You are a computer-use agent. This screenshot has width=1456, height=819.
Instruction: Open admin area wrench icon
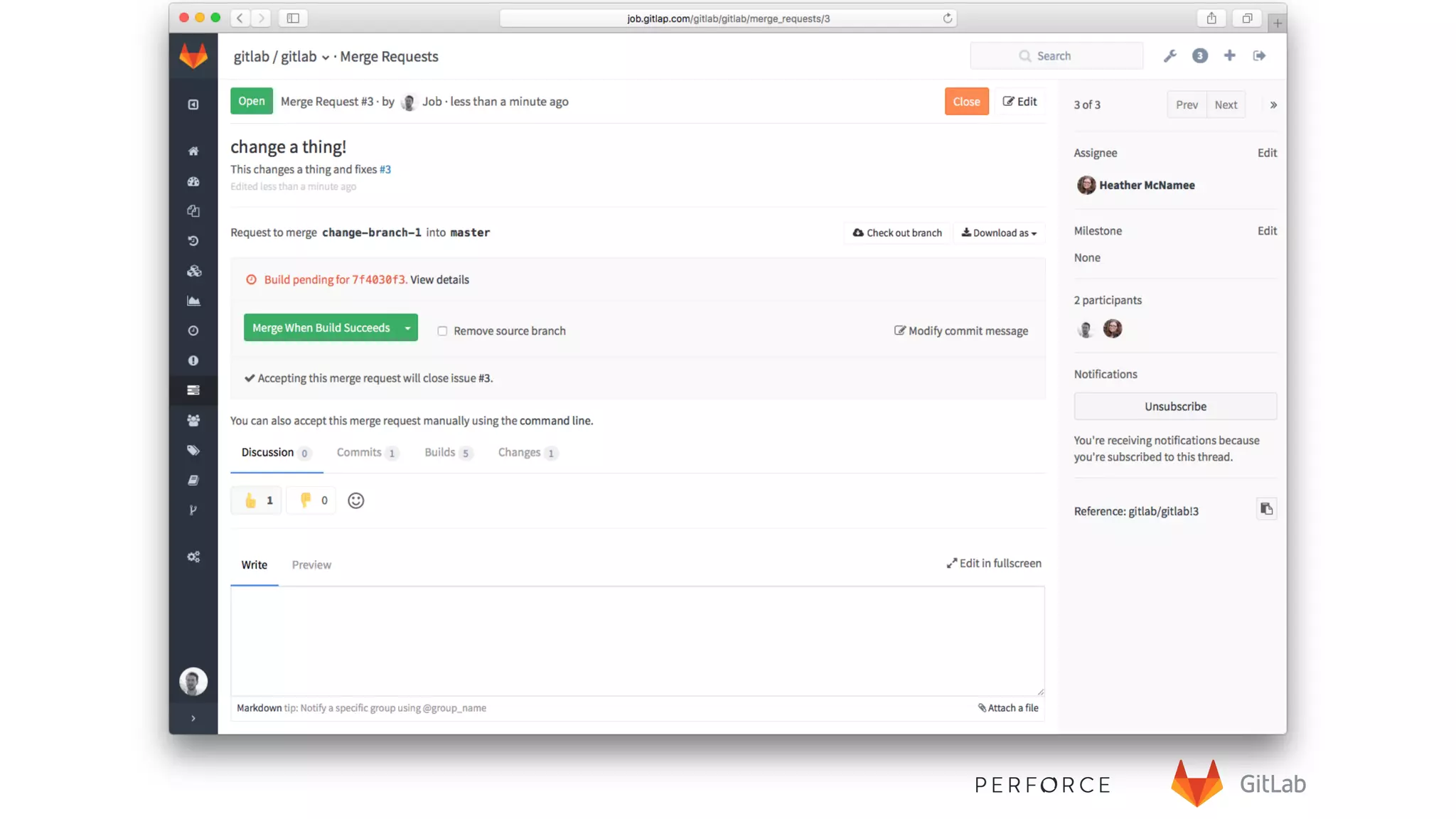click(x=1169, y=55)
